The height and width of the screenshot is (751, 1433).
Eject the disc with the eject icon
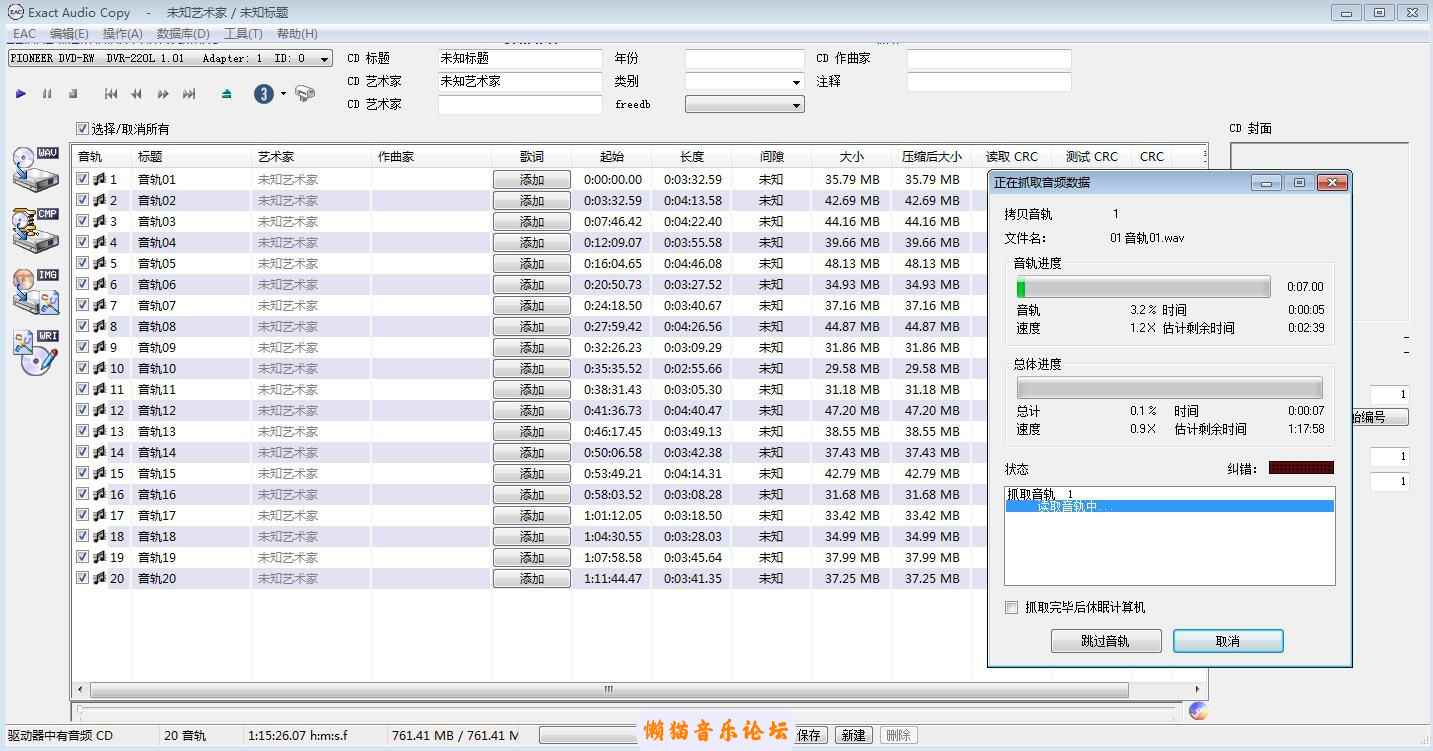pyautogui.click(x=227, y=94)
